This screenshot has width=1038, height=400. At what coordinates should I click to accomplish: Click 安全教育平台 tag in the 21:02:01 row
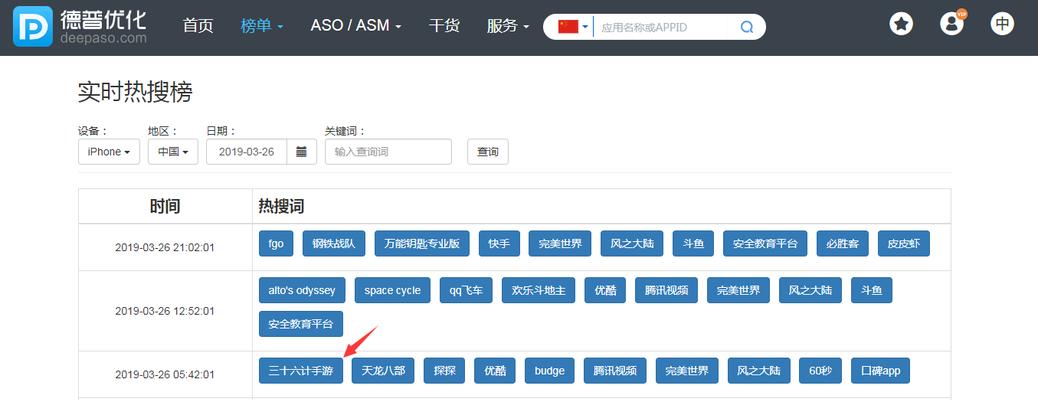point(765,244)
